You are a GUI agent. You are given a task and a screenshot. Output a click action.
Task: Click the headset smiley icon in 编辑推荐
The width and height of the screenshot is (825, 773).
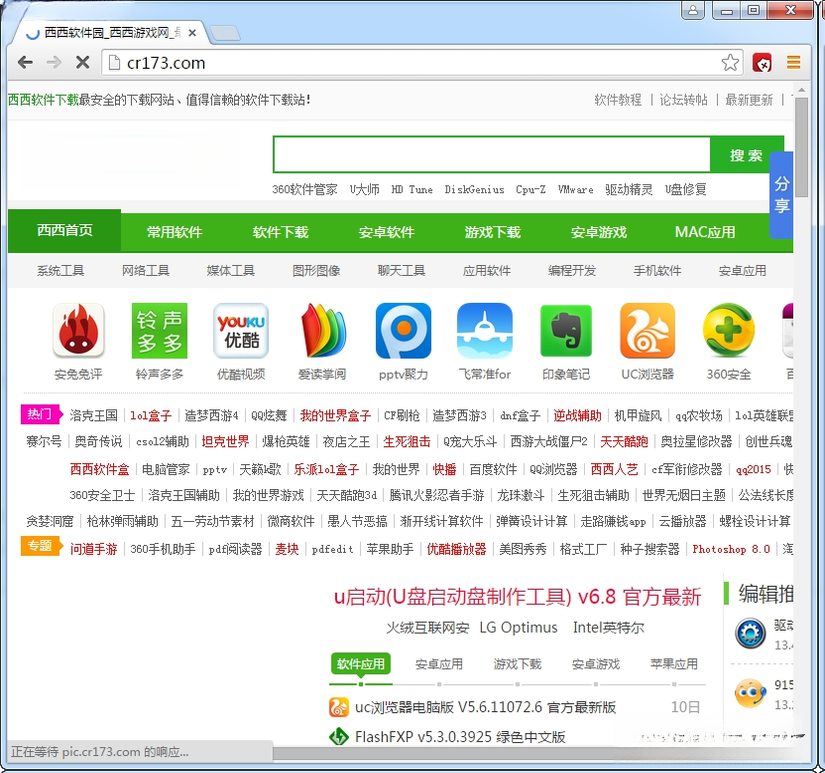pos(750,693)
